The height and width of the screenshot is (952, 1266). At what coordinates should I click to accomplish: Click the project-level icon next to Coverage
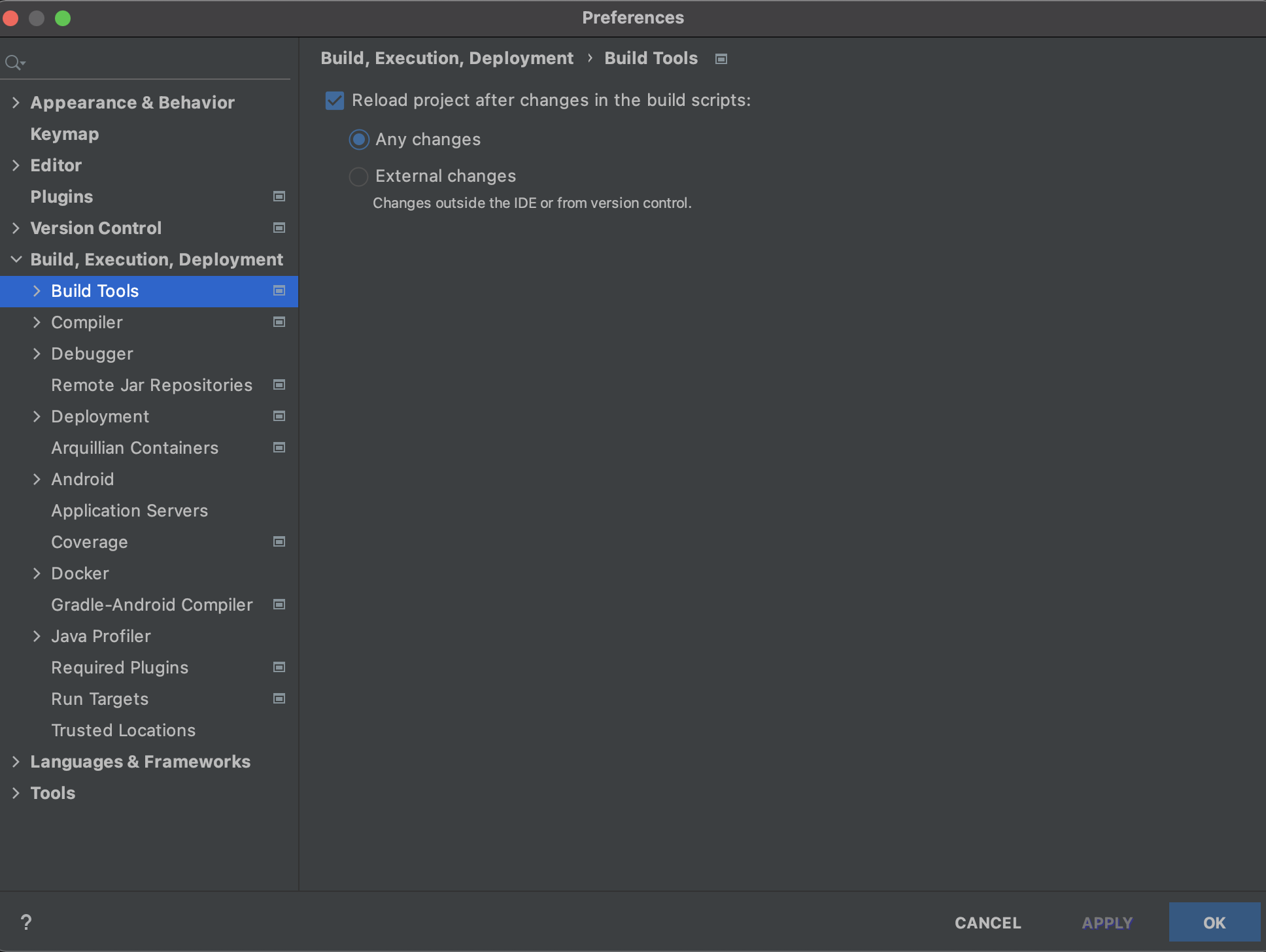[x=279, y=541]
